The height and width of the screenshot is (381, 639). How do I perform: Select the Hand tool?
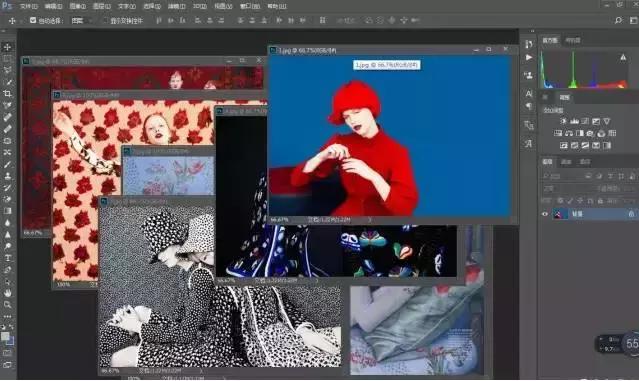click(7, 293)
